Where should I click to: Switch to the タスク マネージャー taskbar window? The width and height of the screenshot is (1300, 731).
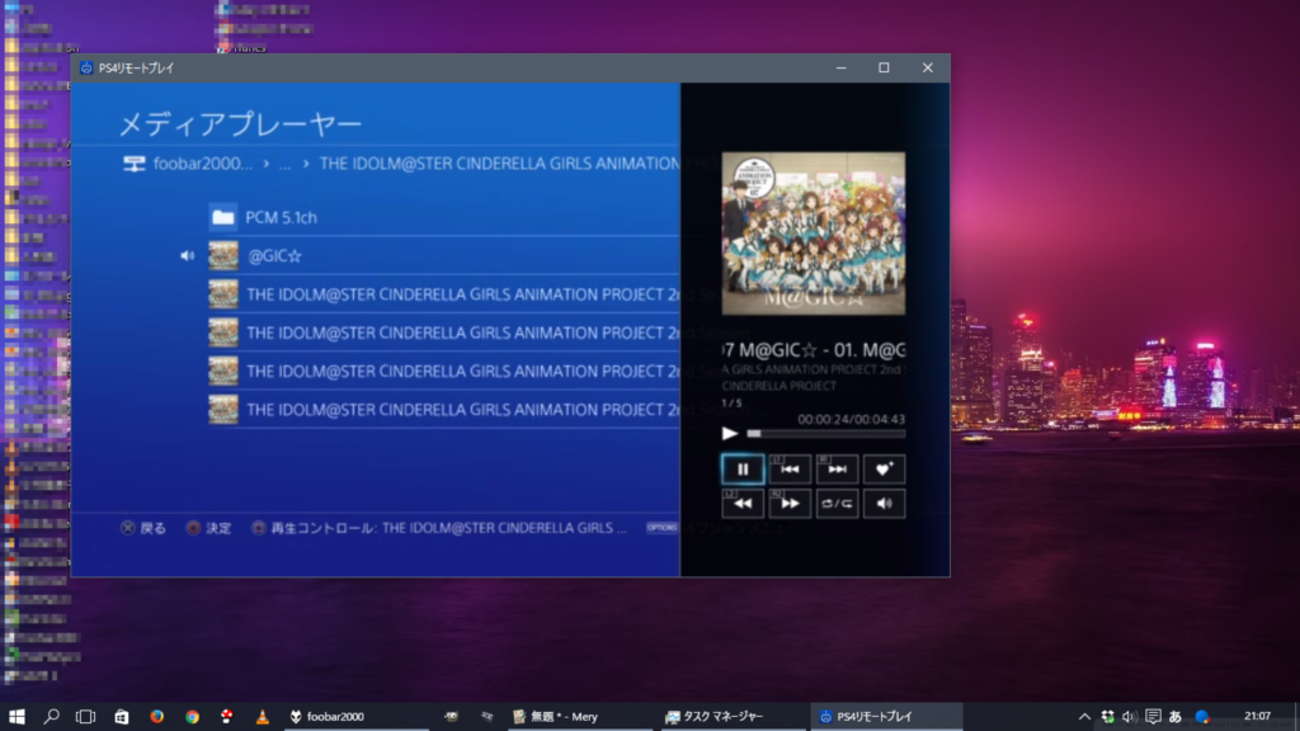(732, 716)
